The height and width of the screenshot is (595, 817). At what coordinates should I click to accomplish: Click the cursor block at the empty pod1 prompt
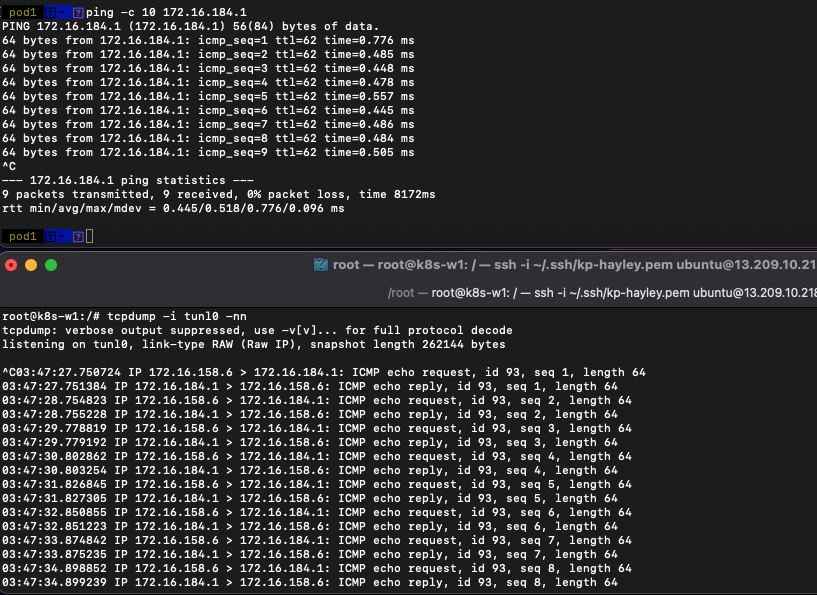90,236
